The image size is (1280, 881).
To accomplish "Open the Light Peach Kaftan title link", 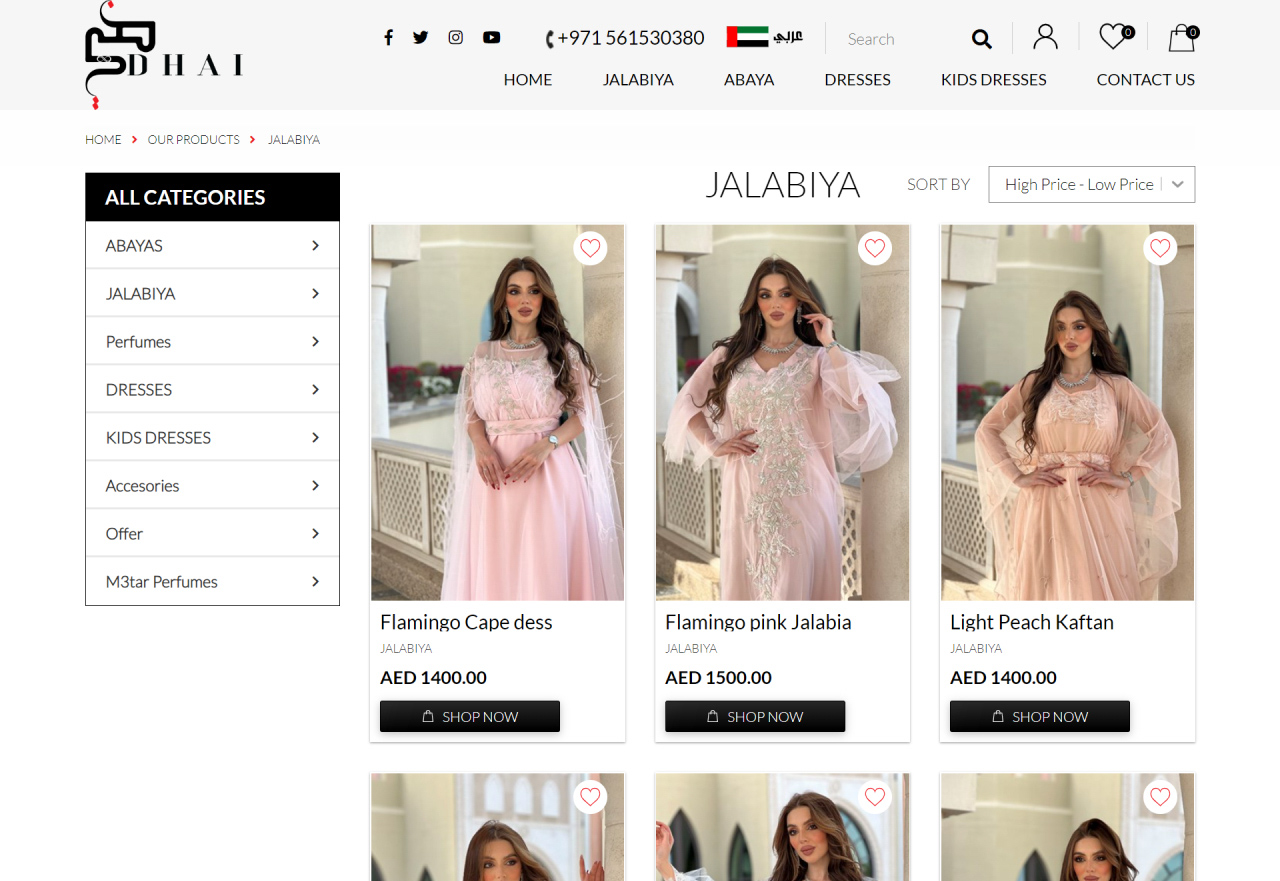I will click(x=1032, y=622).
